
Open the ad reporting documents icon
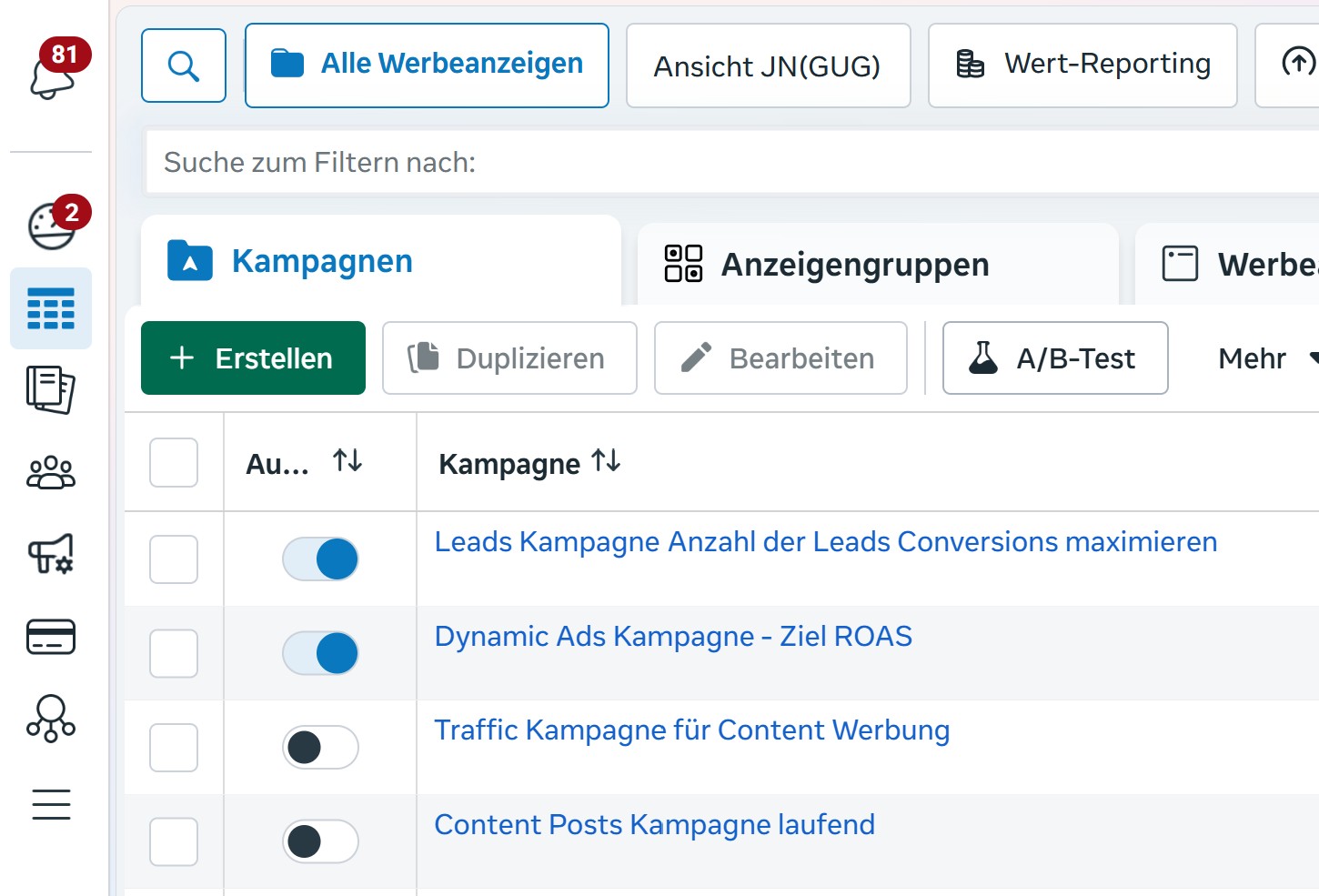(x=51, y=389)
